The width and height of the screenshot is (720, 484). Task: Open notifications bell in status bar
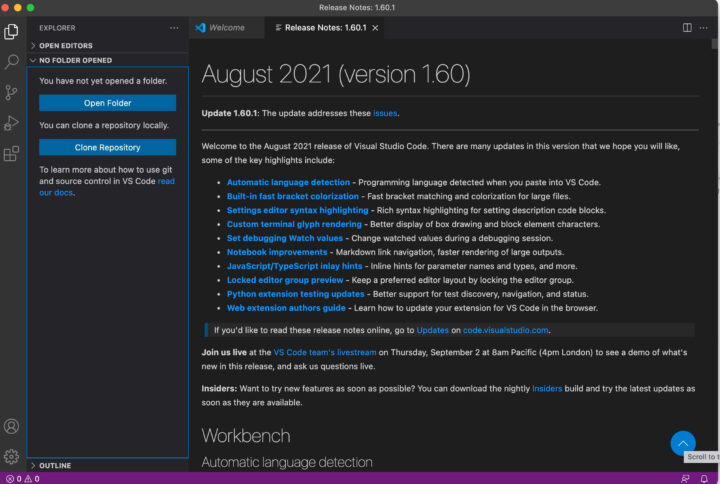[x=704, y=479]
